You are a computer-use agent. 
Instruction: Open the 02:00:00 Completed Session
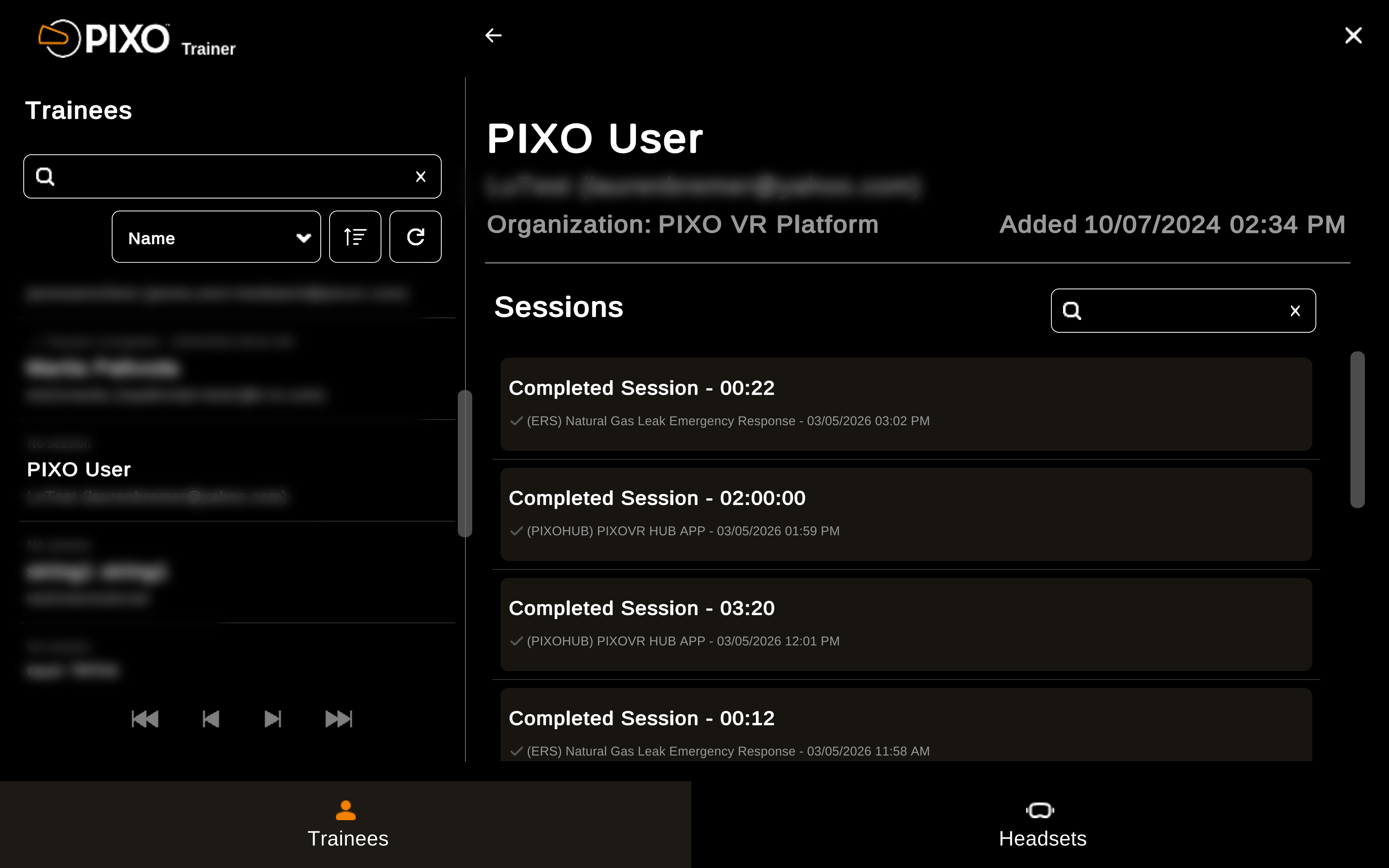pyautogui.click(x=905, y=514)
